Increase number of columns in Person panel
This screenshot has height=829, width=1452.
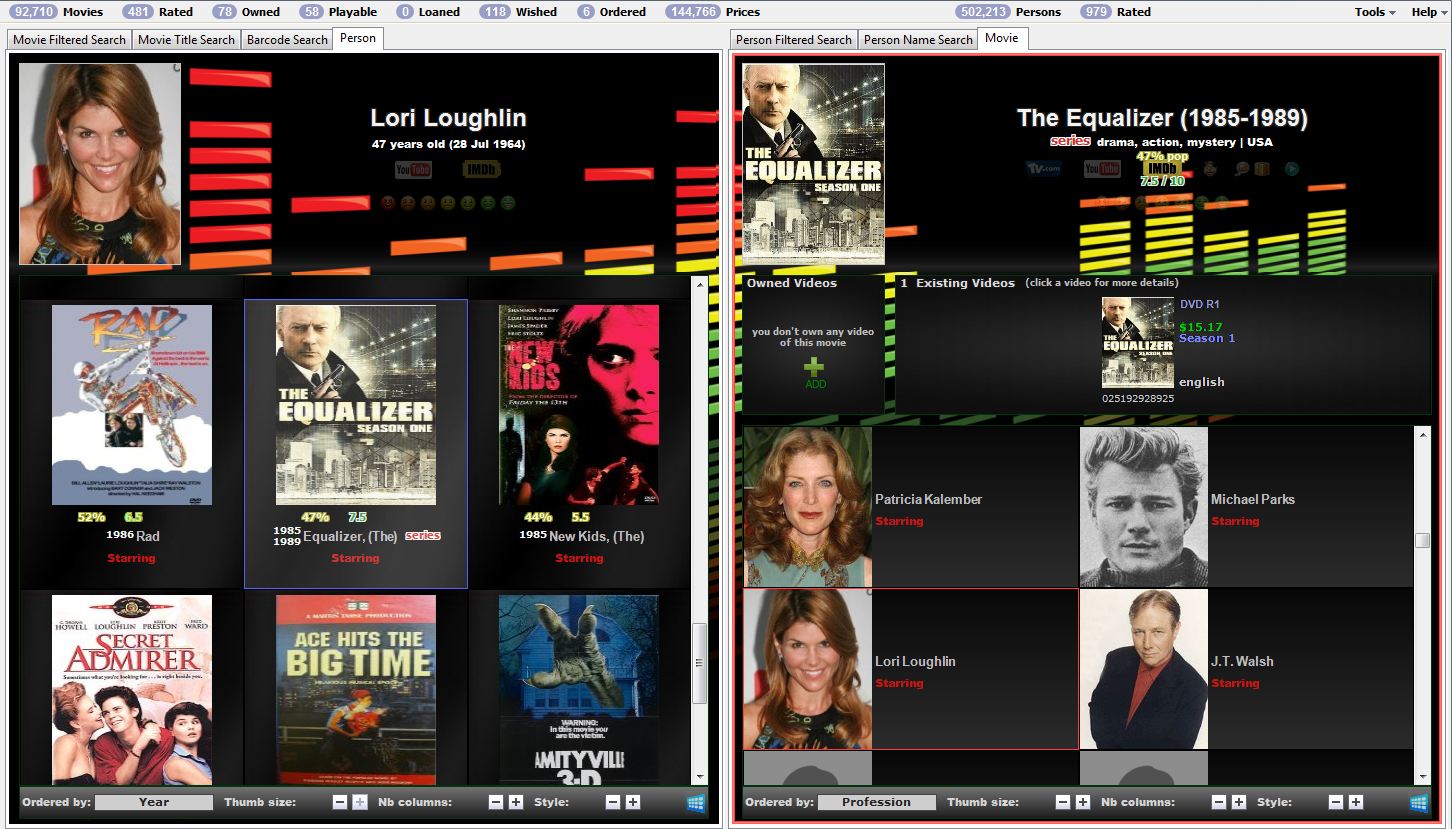516,802
